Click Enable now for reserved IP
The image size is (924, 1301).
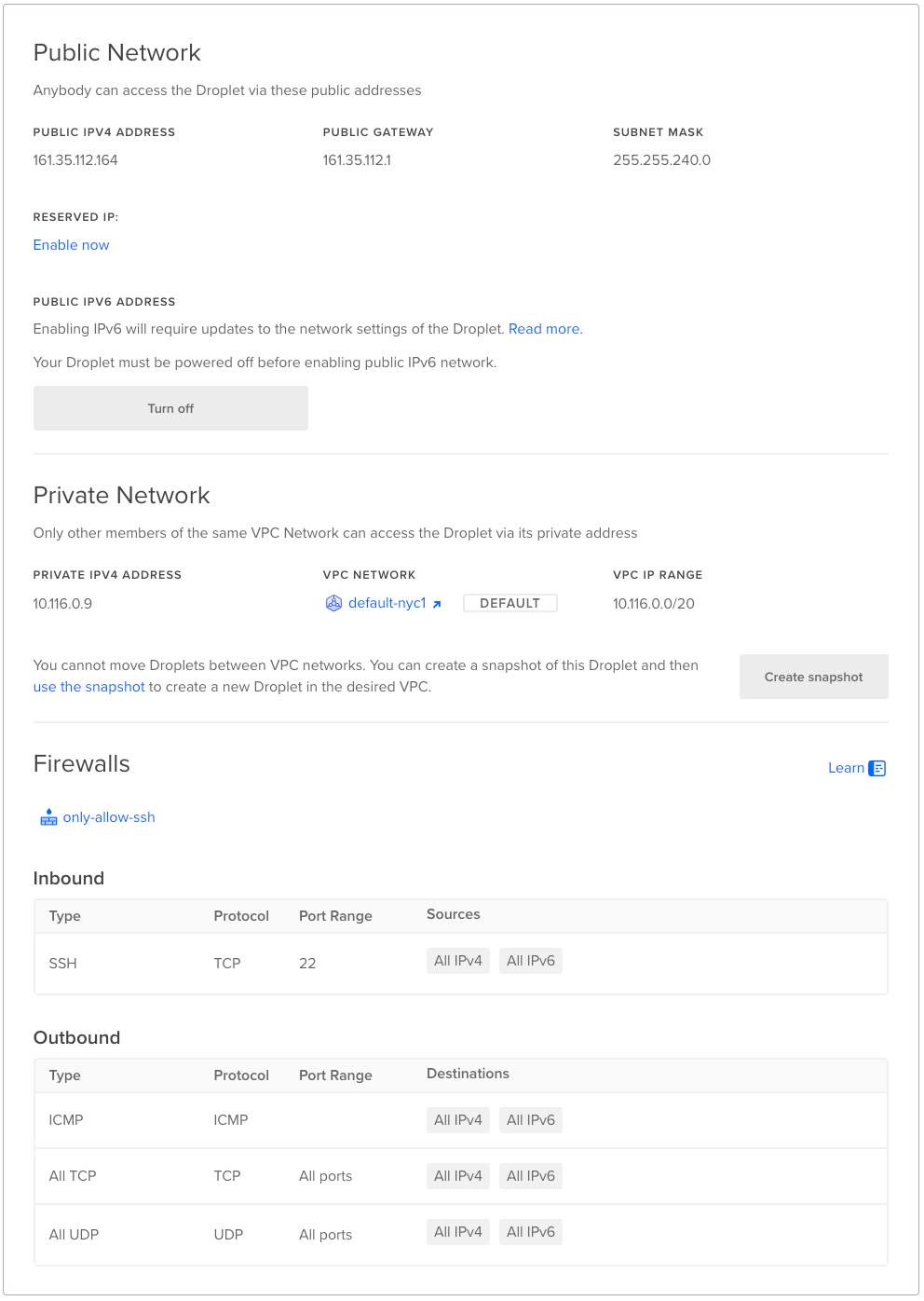(71, 245)
